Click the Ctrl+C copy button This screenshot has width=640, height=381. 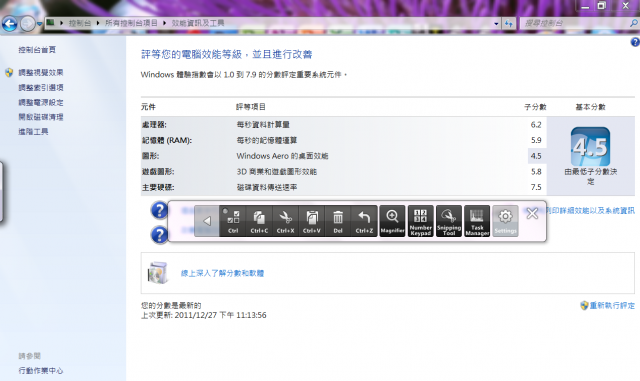[259, 221]
